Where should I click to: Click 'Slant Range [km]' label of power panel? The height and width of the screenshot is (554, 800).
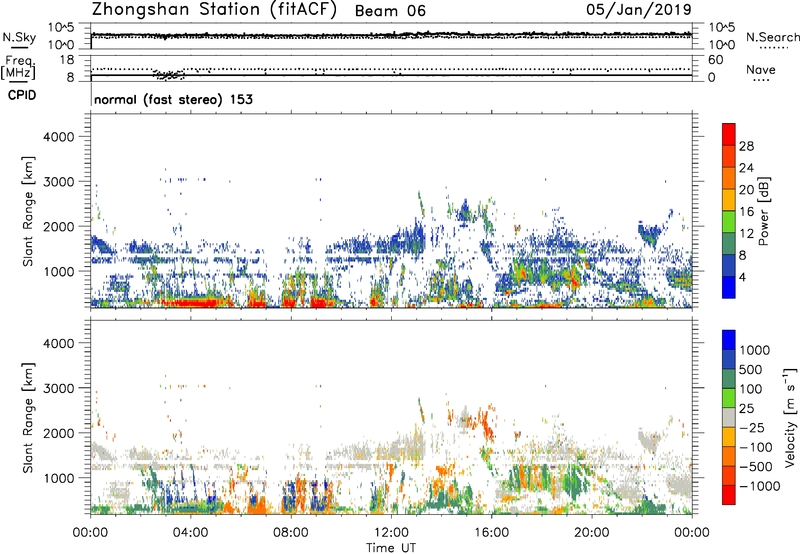pos(28,211)
